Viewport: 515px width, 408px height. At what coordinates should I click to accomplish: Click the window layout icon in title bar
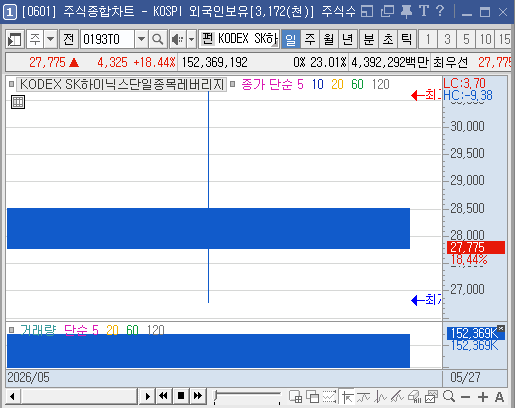coord(367,12)
